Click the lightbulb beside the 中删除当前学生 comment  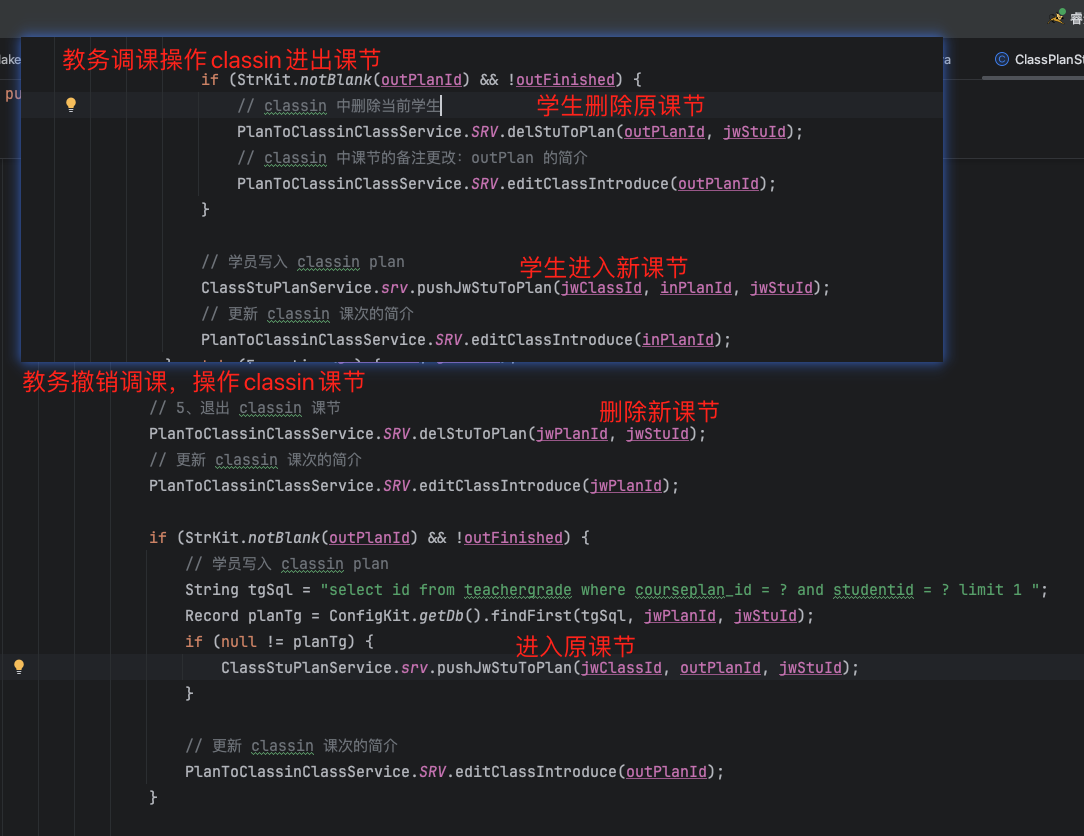pyautogui.click(x=71, y=104)
